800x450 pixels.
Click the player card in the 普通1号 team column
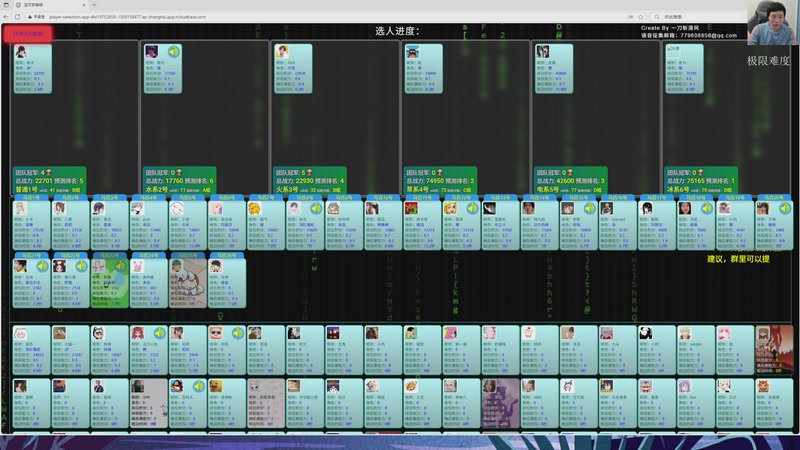point(33,68)
